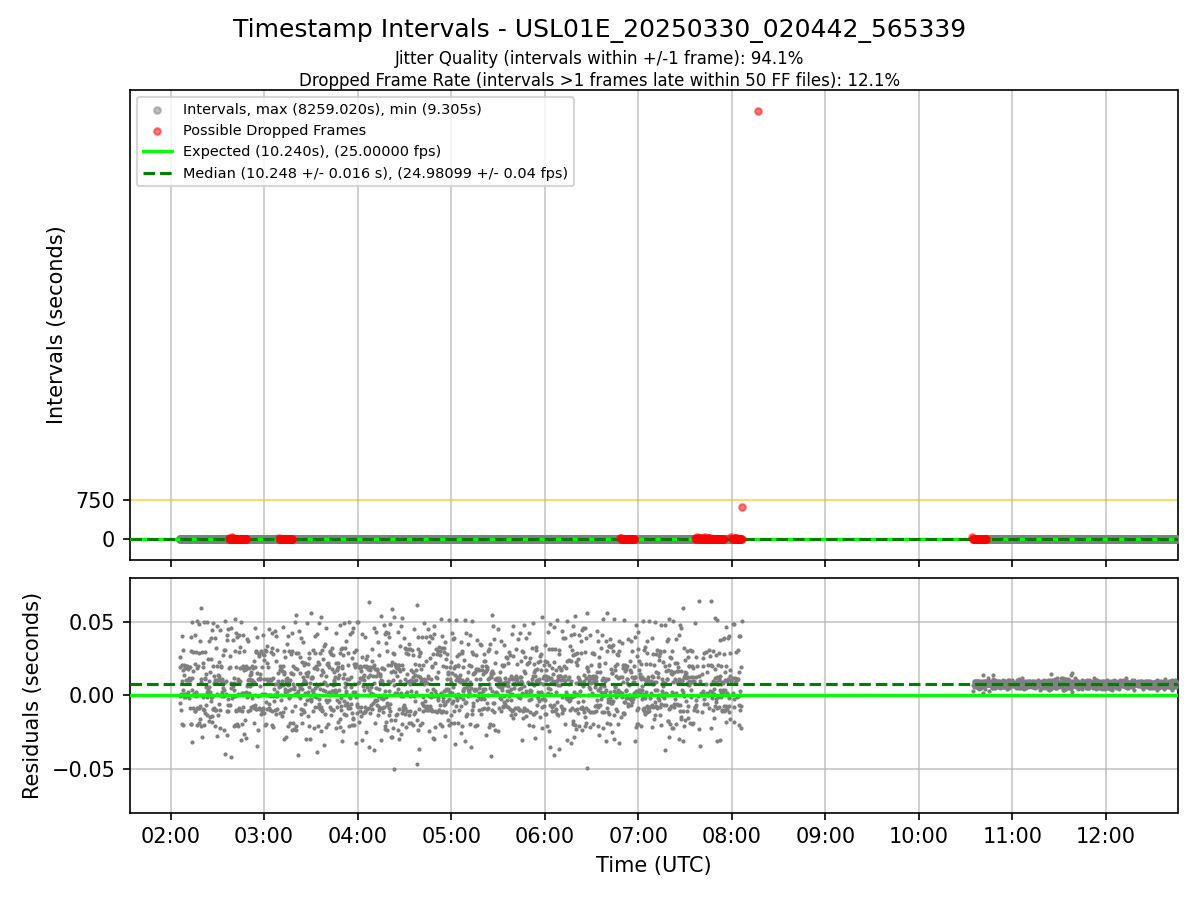Click the x-axis tick label '10:00'
Image resolution: width=1200 pixels, height=900 pixels.
pos(919,835)
